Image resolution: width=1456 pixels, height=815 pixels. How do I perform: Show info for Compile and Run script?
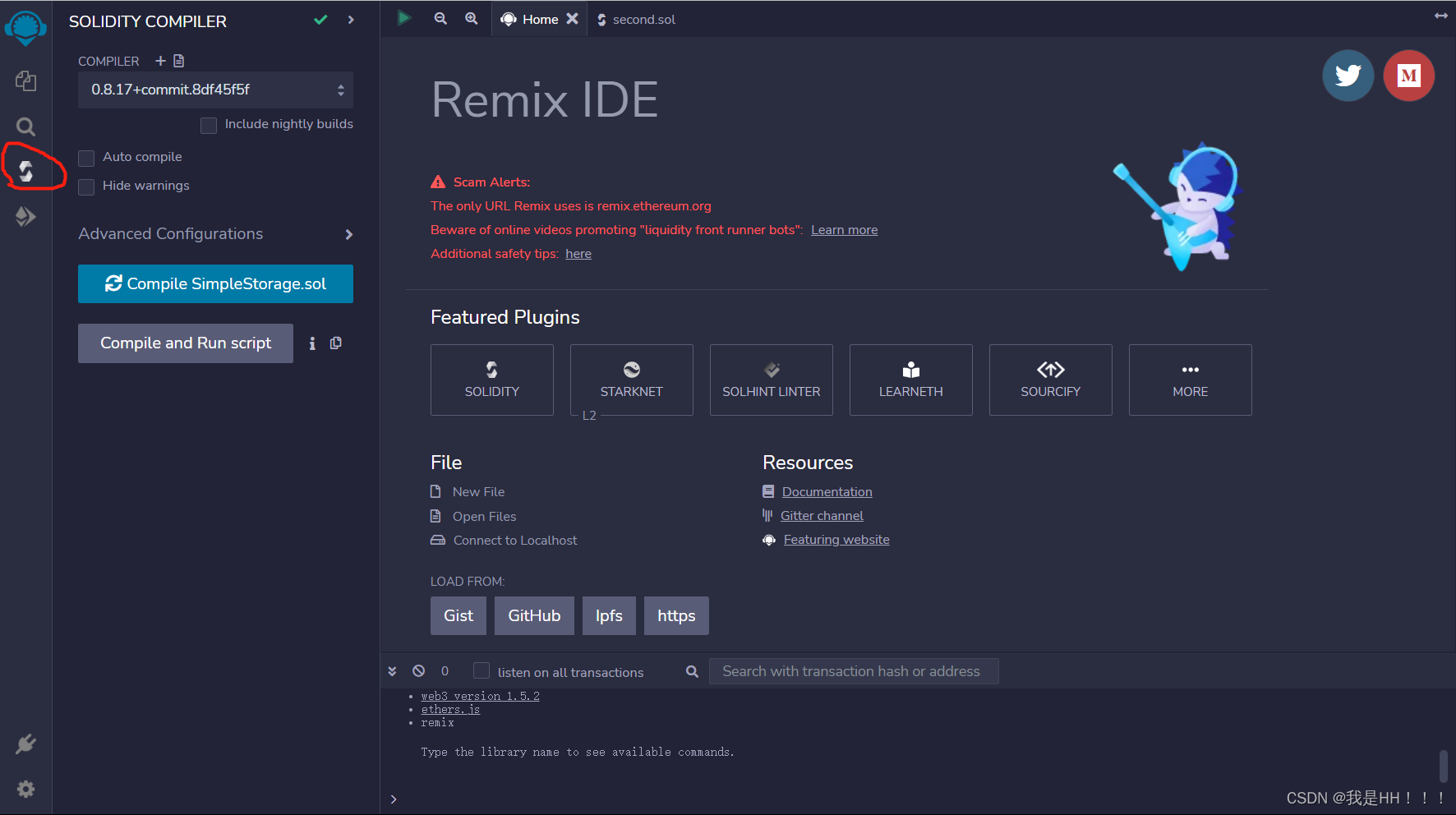312,343
